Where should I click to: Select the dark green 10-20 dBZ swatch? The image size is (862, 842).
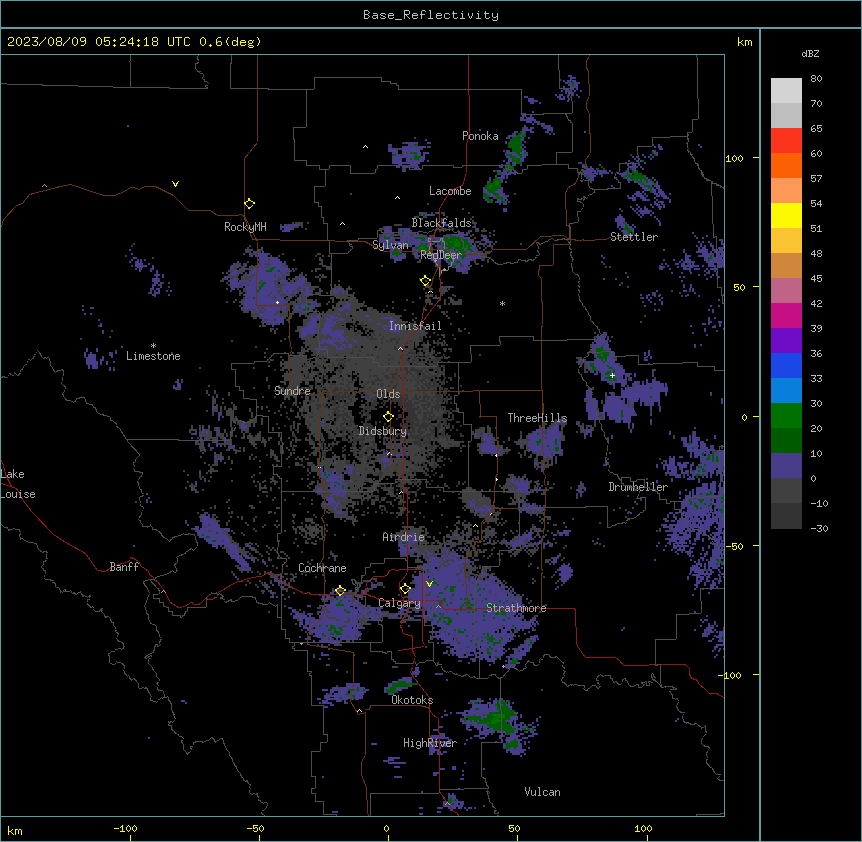tap(786, 441)
